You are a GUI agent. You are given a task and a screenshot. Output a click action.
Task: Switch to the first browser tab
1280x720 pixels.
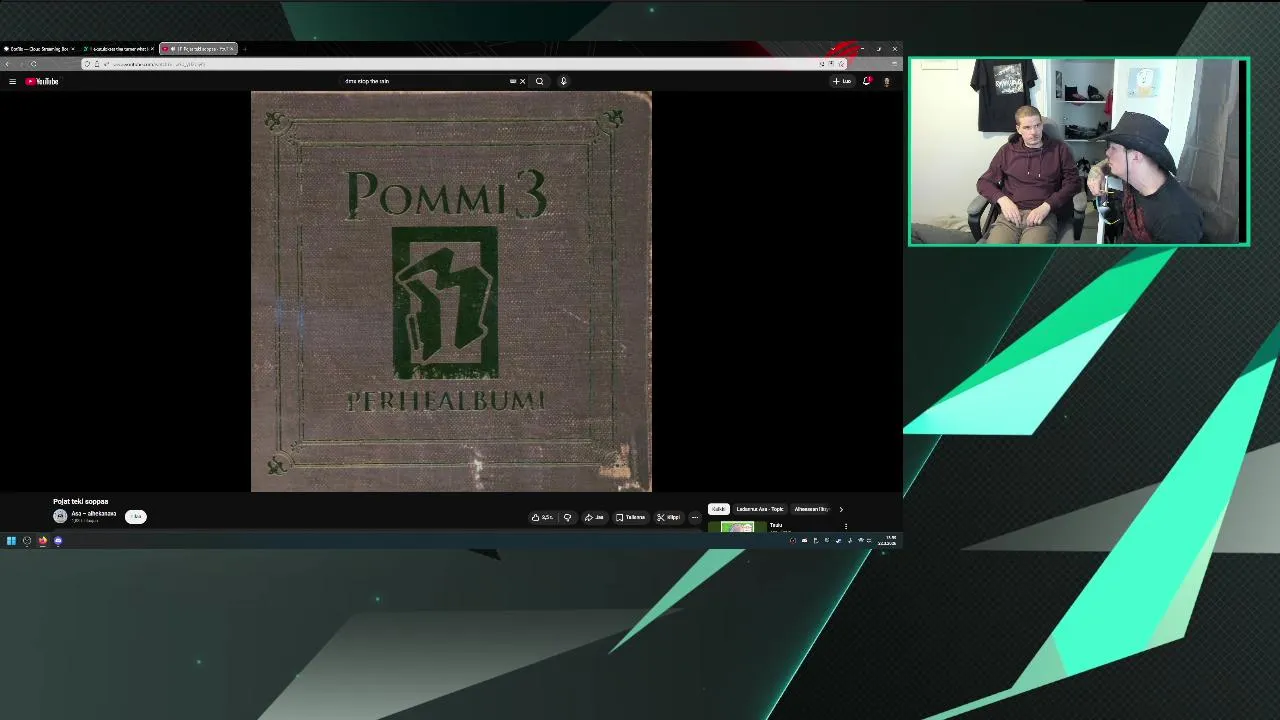click(x=38, y=48)
